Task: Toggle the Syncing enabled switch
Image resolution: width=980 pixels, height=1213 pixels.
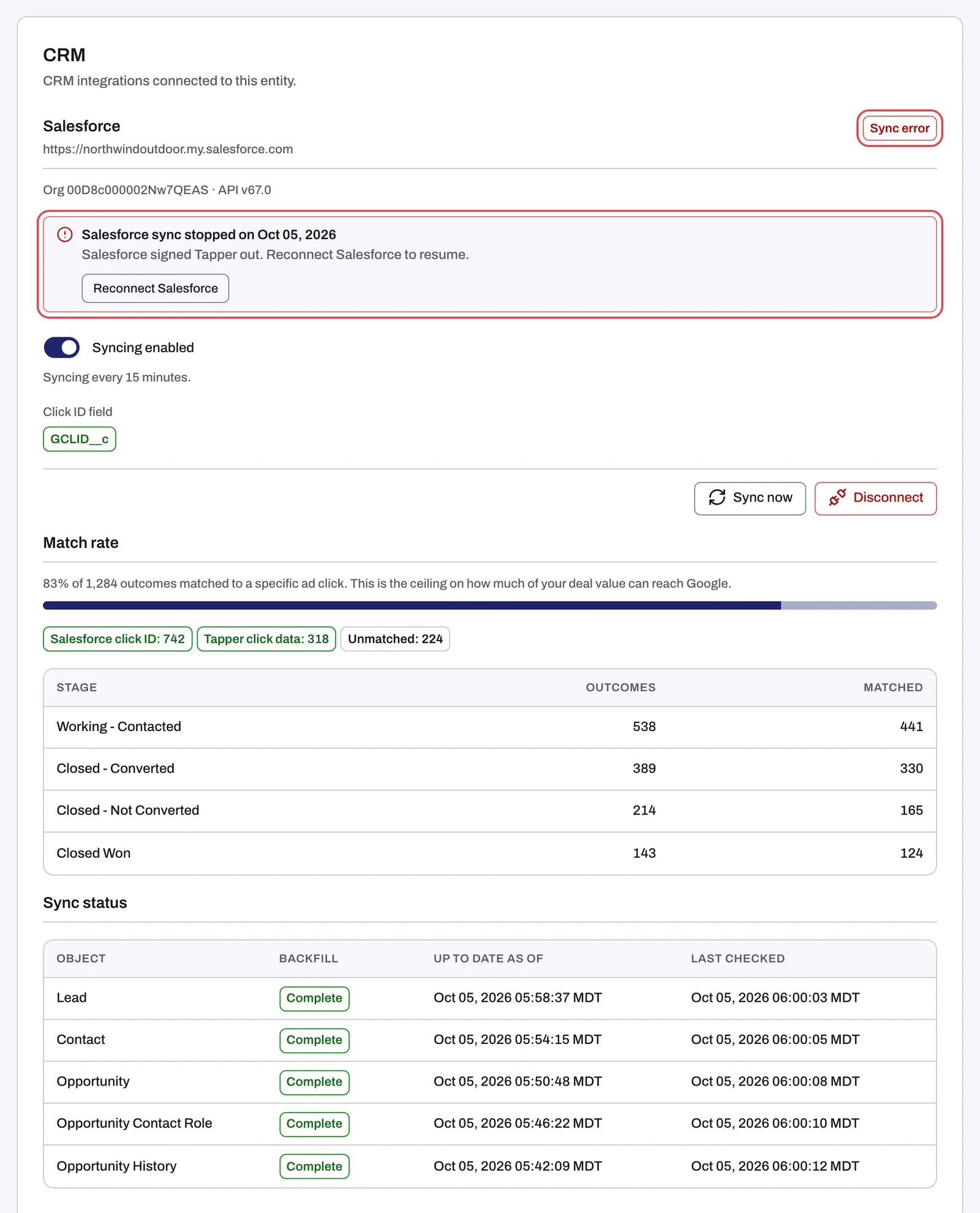Action: click(61, 348)
